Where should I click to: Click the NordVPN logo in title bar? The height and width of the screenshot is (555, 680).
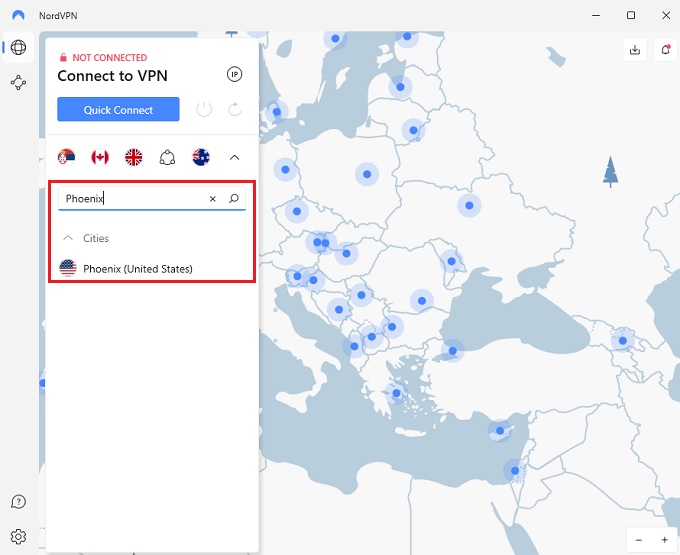pyautogui.click(x=18, y=15)
